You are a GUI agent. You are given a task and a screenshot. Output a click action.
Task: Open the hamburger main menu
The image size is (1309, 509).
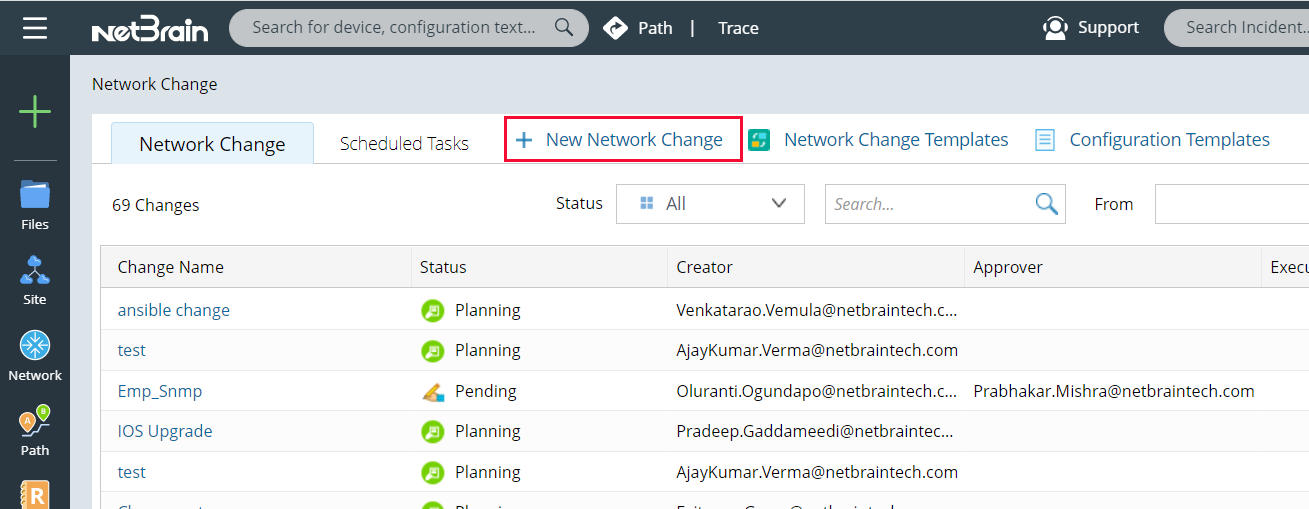35,28
